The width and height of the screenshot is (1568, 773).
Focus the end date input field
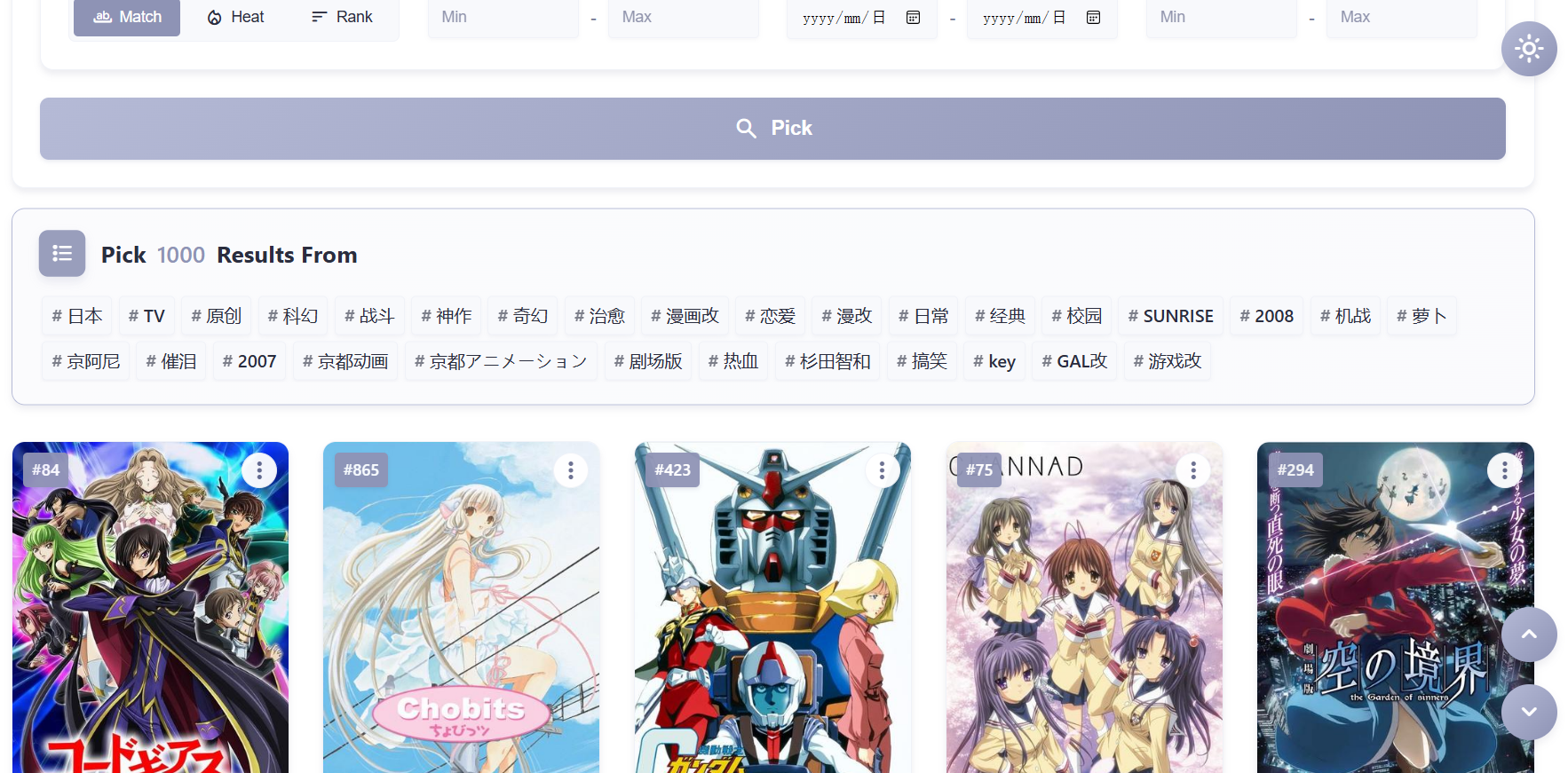(1042, 18)
